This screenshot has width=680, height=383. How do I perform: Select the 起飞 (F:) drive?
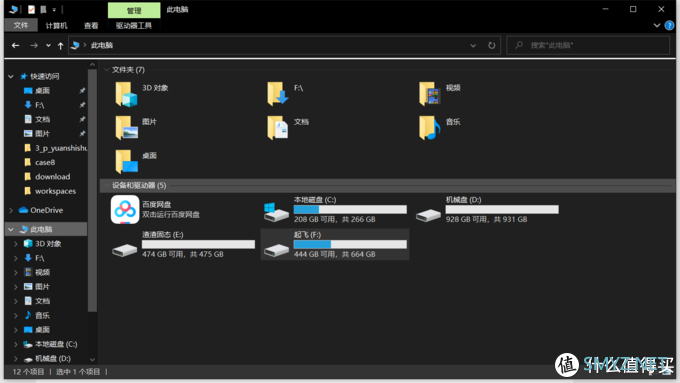[335, 245]
